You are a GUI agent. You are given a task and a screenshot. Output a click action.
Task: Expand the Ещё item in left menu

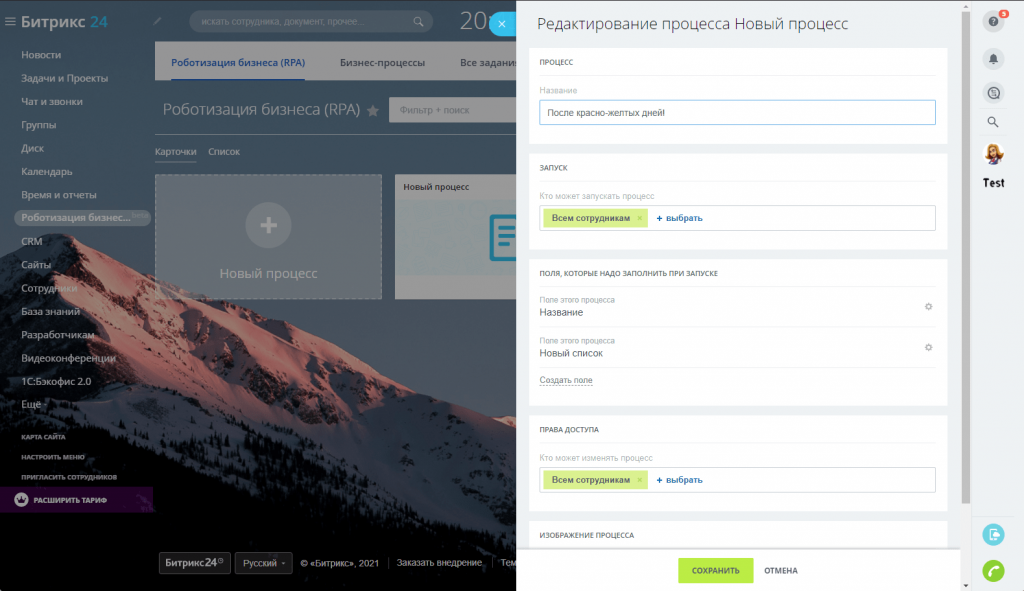[32, 404]
